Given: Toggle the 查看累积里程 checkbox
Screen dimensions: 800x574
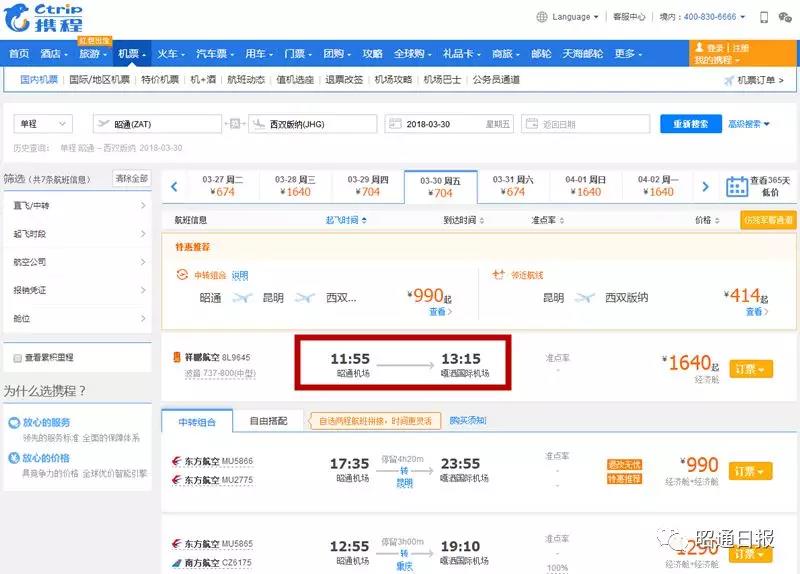Looking at the screenshot, I should [18, 358].
